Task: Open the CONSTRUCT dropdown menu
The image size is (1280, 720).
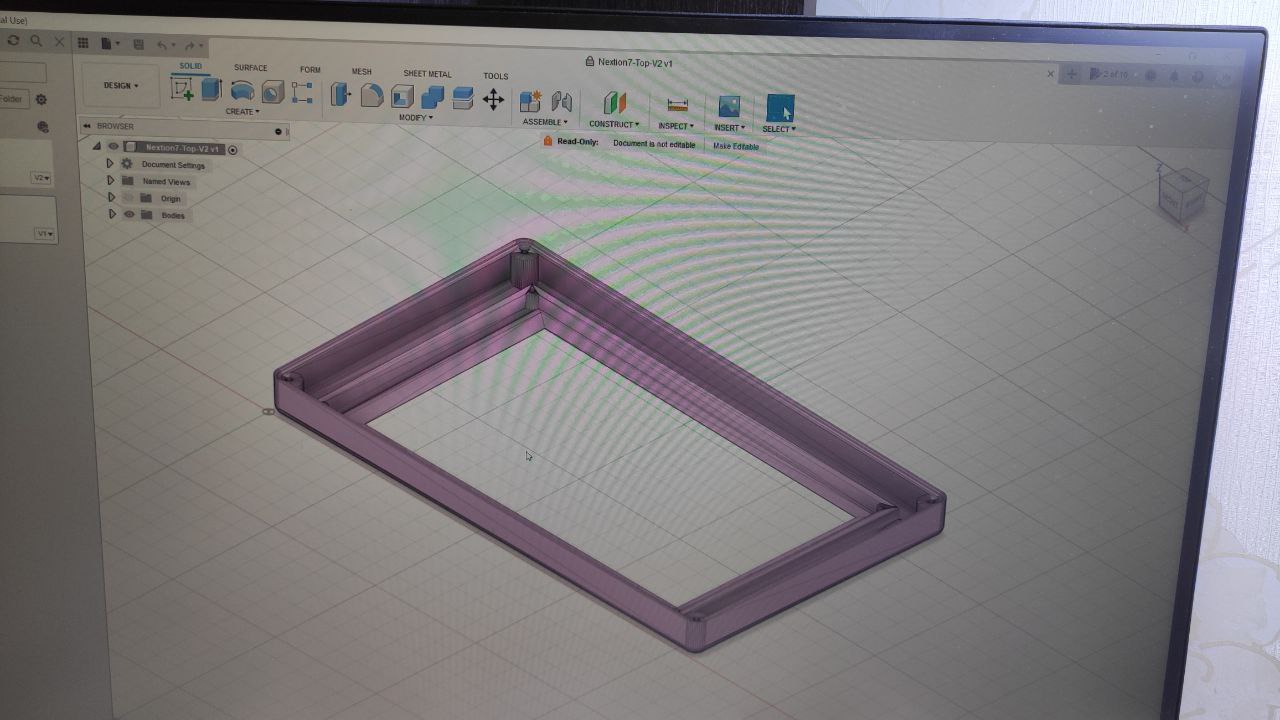Action: click(x=614, y=124)
